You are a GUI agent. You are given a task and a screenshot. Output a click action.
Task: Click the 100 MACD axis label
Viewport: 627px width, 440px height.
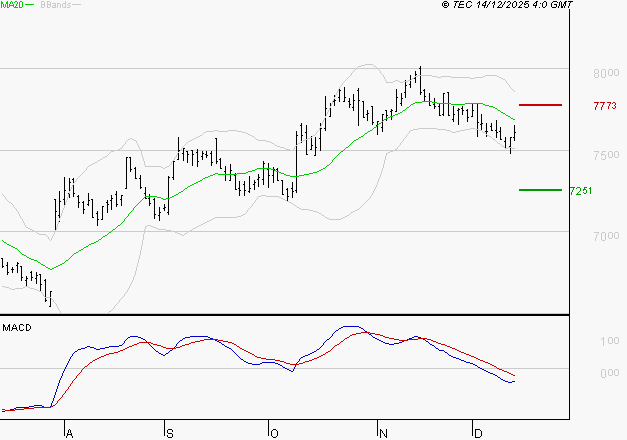610,341
